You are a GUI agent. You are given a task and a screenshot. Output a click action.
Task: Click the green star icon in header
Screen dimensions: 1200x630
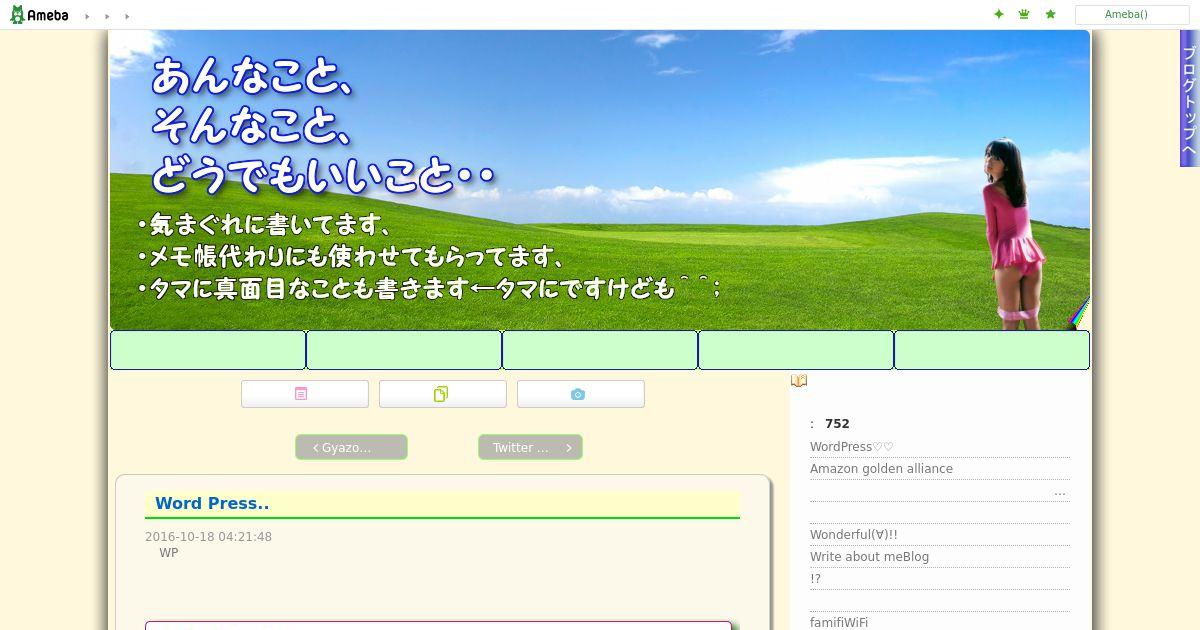[1050, 14]
